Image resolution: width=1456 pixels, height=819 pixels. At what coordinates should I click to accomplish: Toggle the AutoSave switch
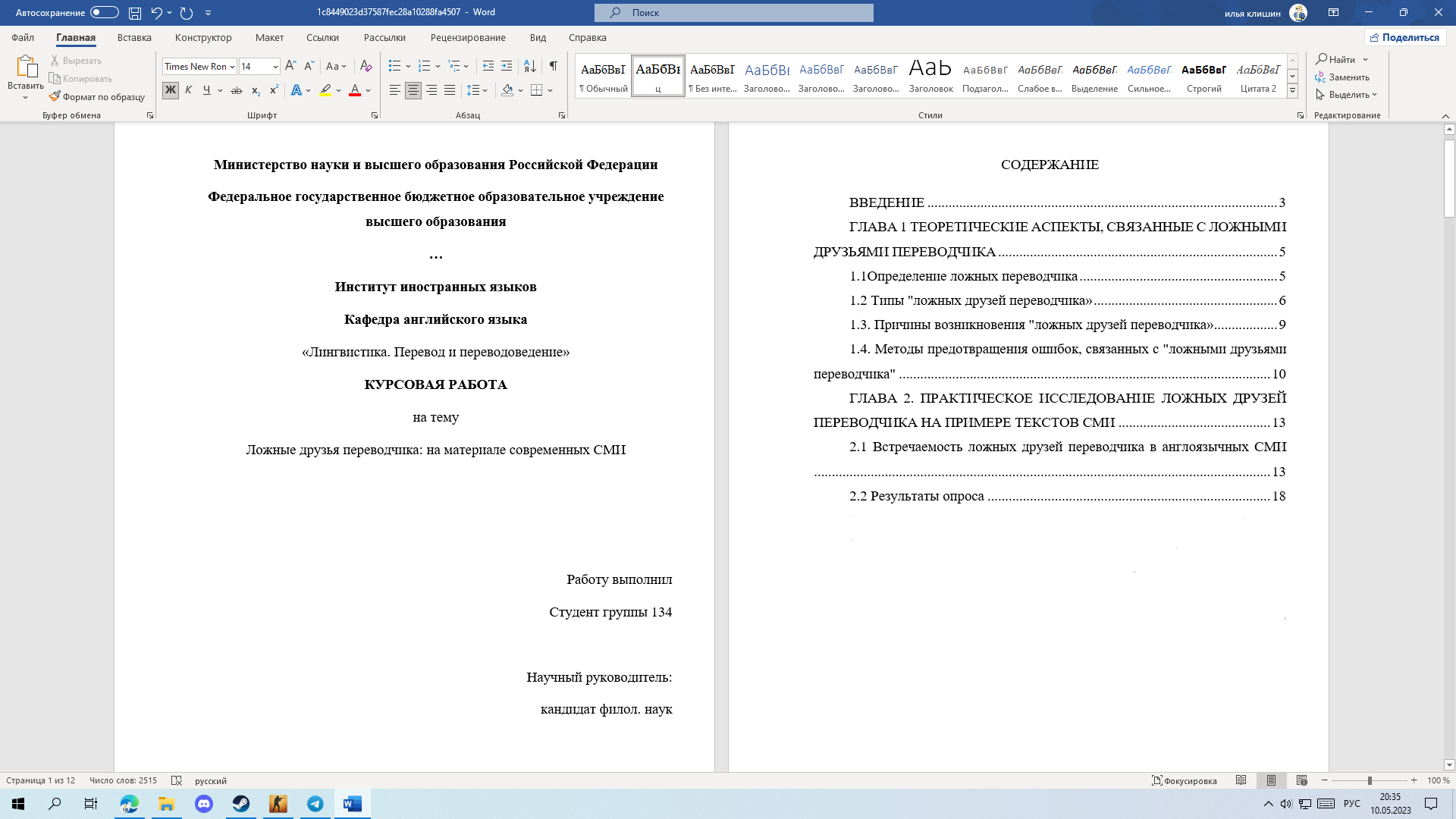point(104,12)
